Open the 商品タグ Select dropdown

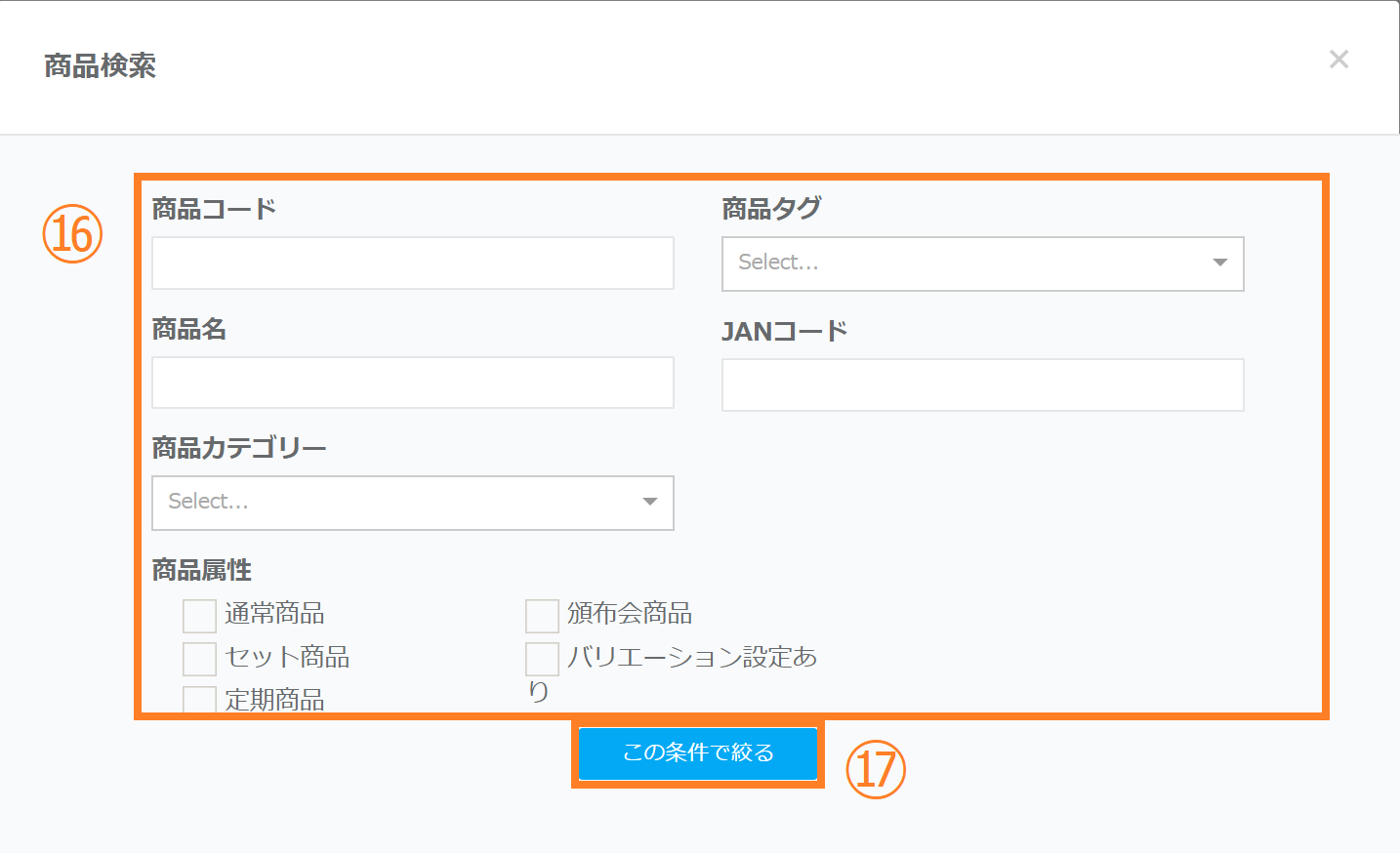[x=967, y=264]
